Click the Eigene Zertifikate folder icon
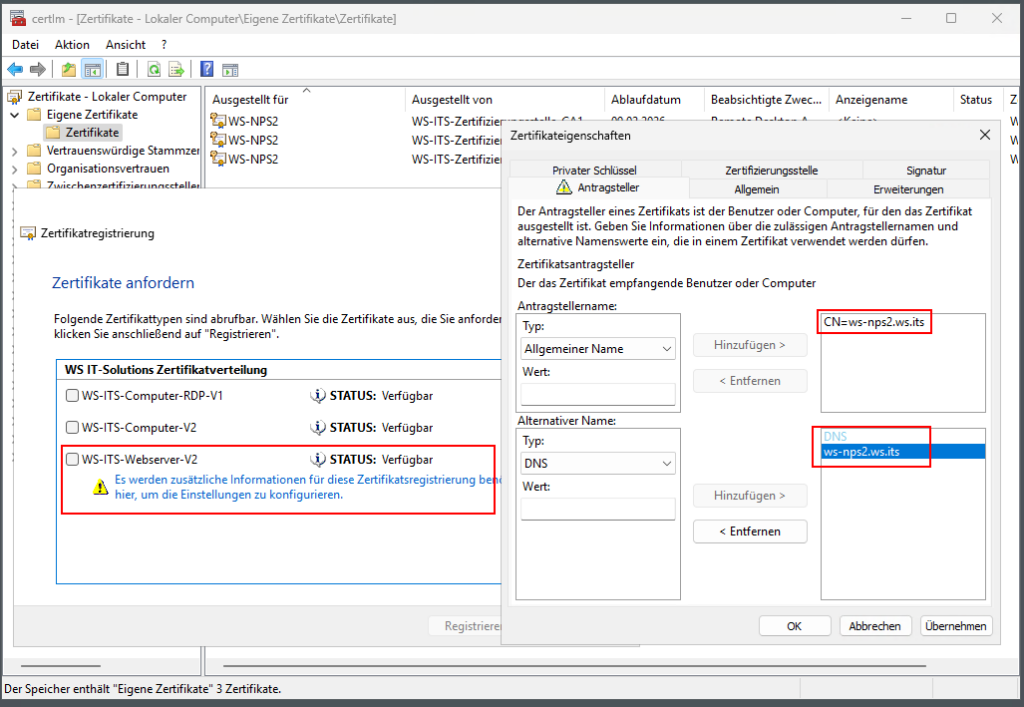This screenshot has width=1024, height=707. click(x=34, y=115)
